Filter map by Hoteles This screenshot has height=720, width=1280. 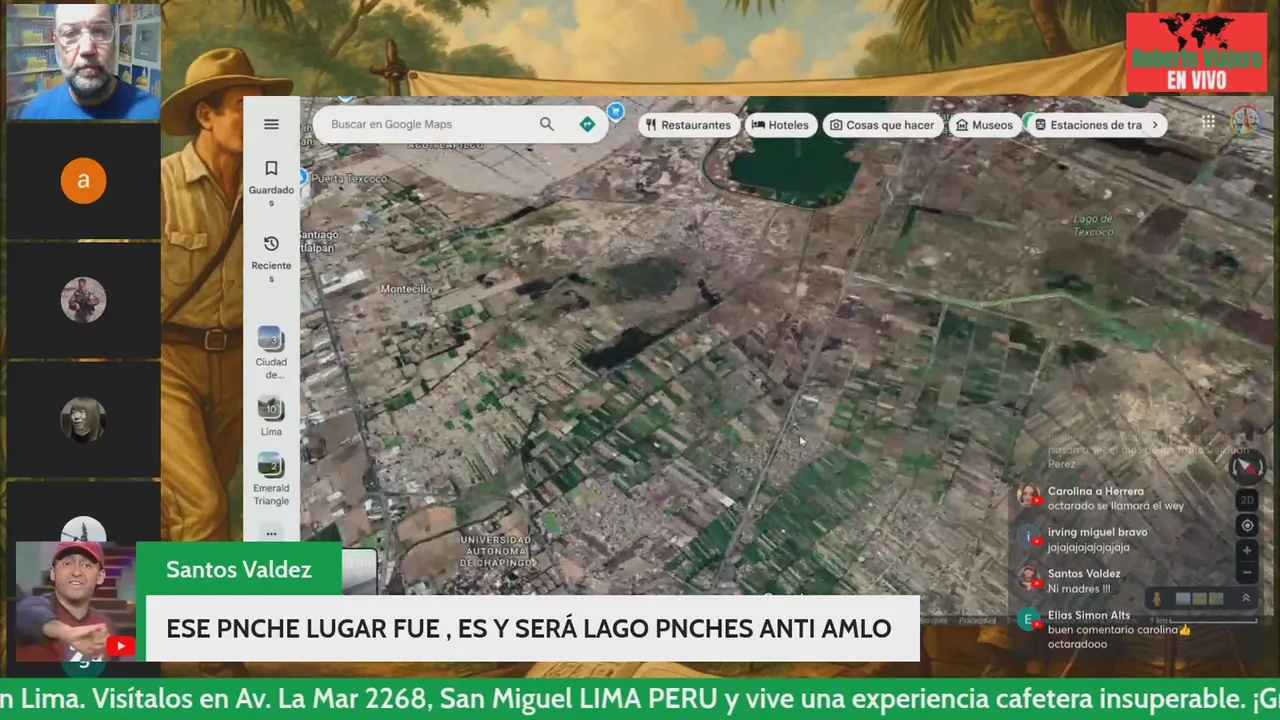pos(780,125)
